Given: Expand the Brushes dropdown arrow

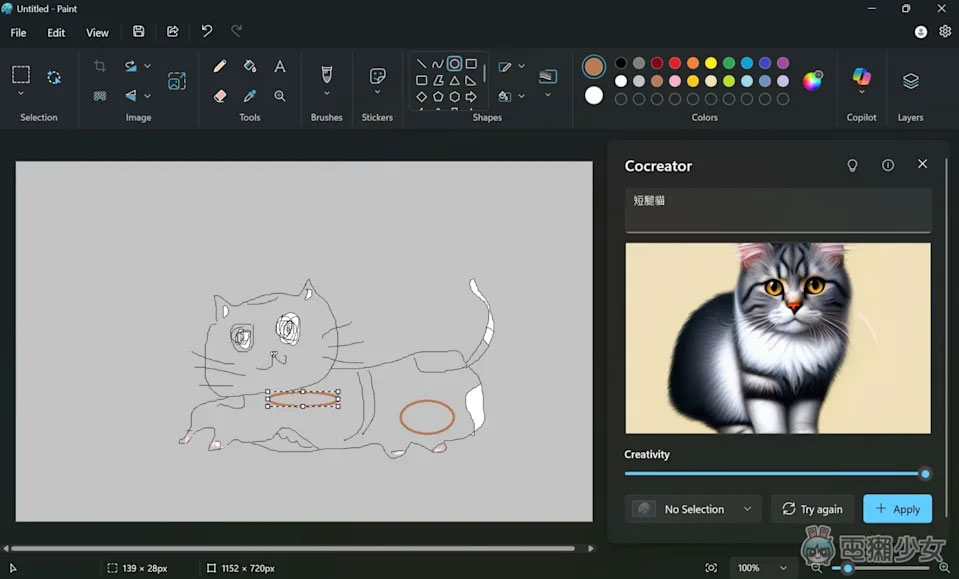Looking at the screenshot, I should [x=326, y=94].
